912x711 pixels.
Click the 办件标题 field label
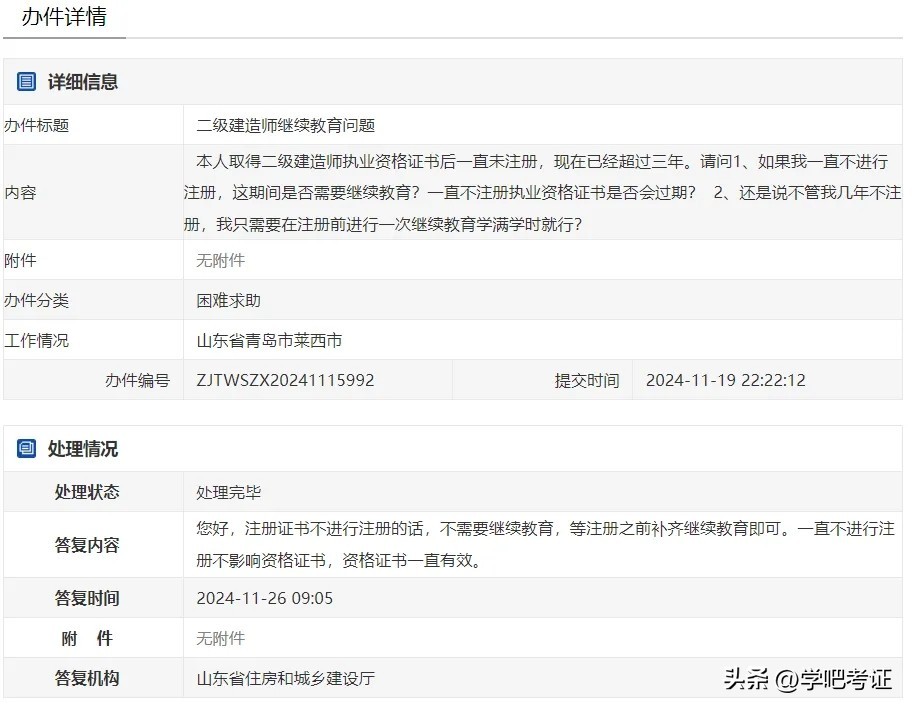pyautogui.click(x=37, y=125)
